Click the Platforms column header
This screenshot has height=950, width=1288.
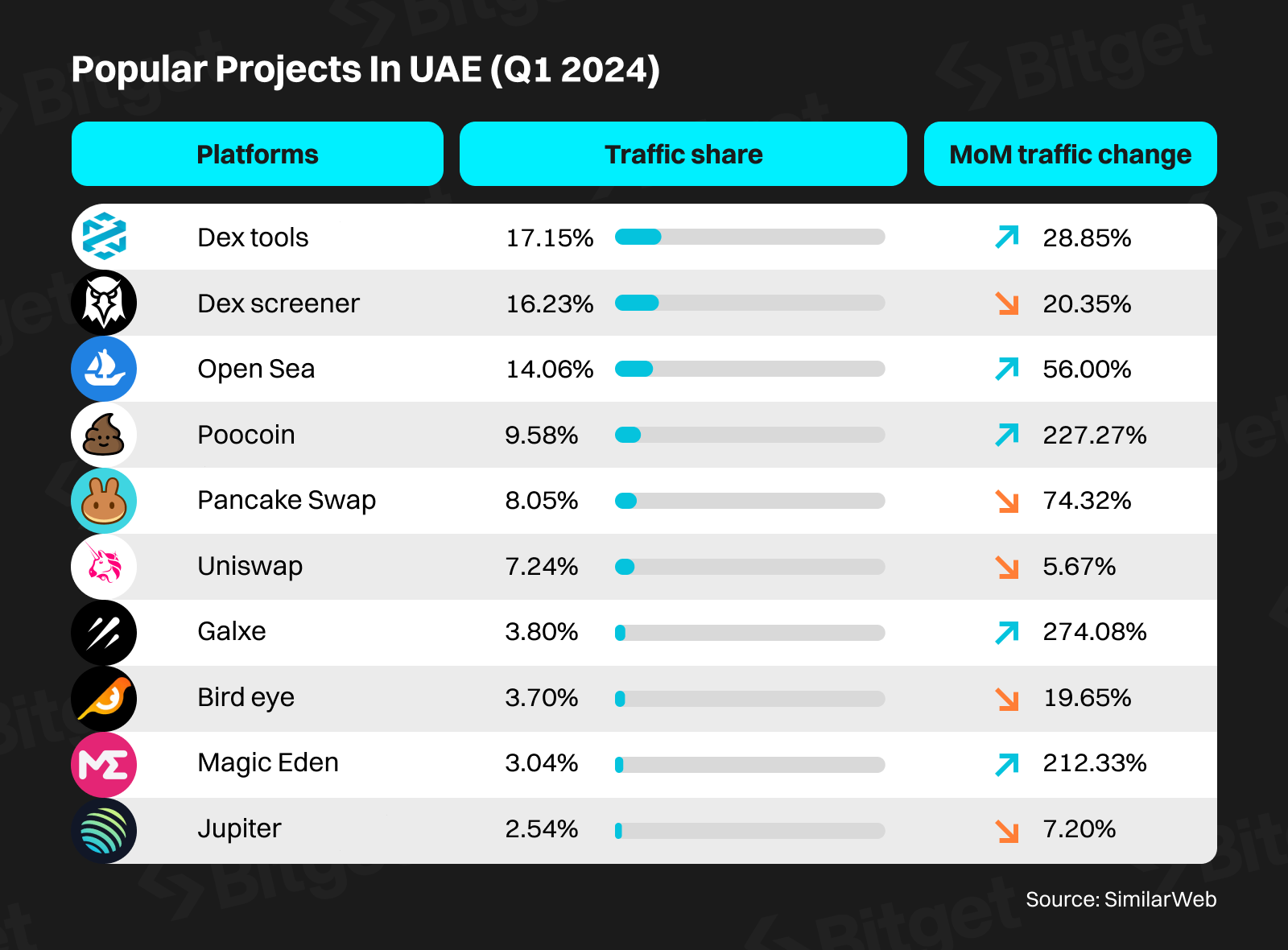point(258,154)
